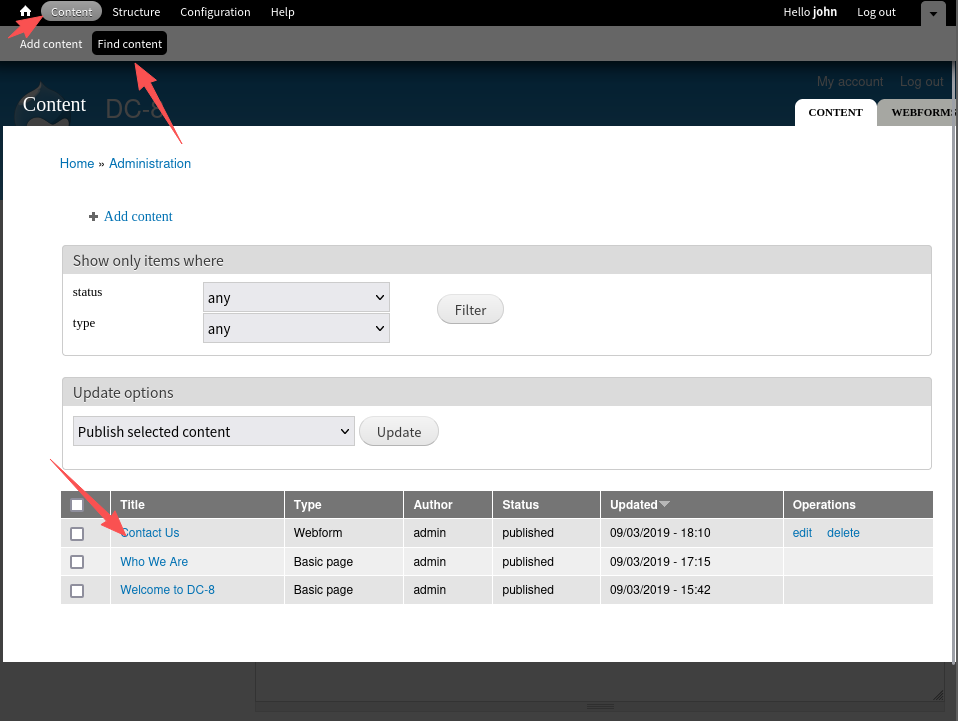Select the Who We Are row checkbox
Image resolution: width=958 pixels, height=721 pixels.
77,562
